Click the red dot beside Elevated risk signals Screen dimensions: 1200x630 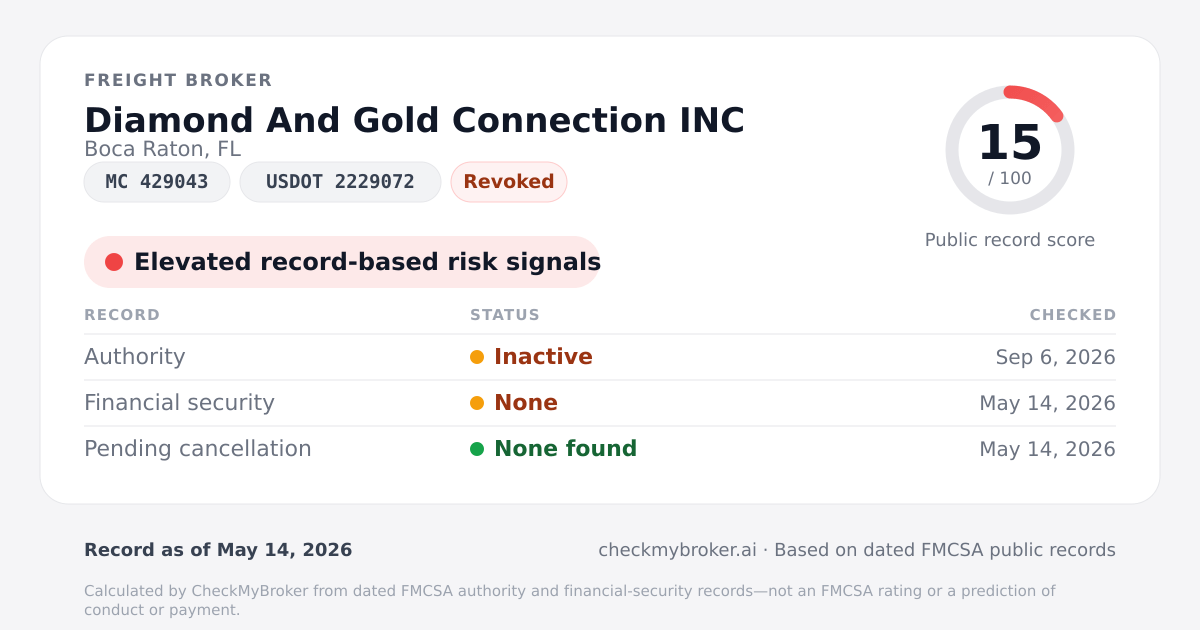pos(114,262)
